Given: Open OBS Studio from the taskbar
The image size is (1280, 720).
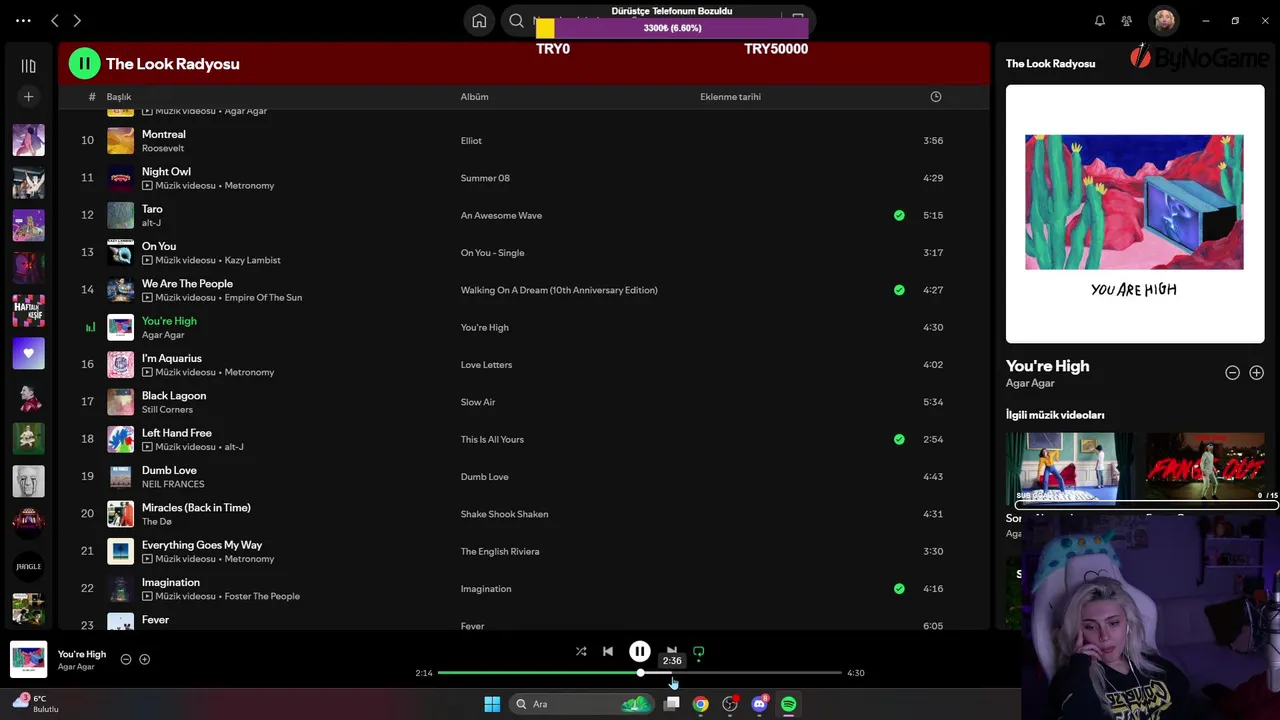Looking at the screenshot, I should coord(730,704).
